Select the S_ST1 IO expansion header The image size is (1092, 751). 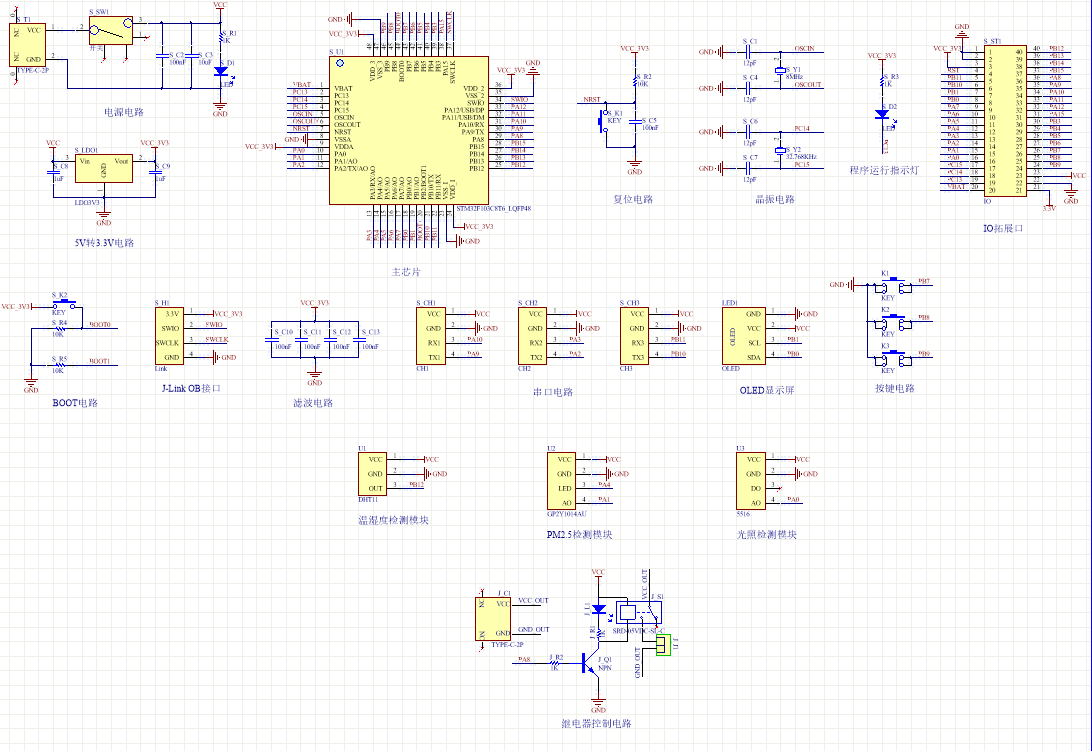coord(1005,121)
